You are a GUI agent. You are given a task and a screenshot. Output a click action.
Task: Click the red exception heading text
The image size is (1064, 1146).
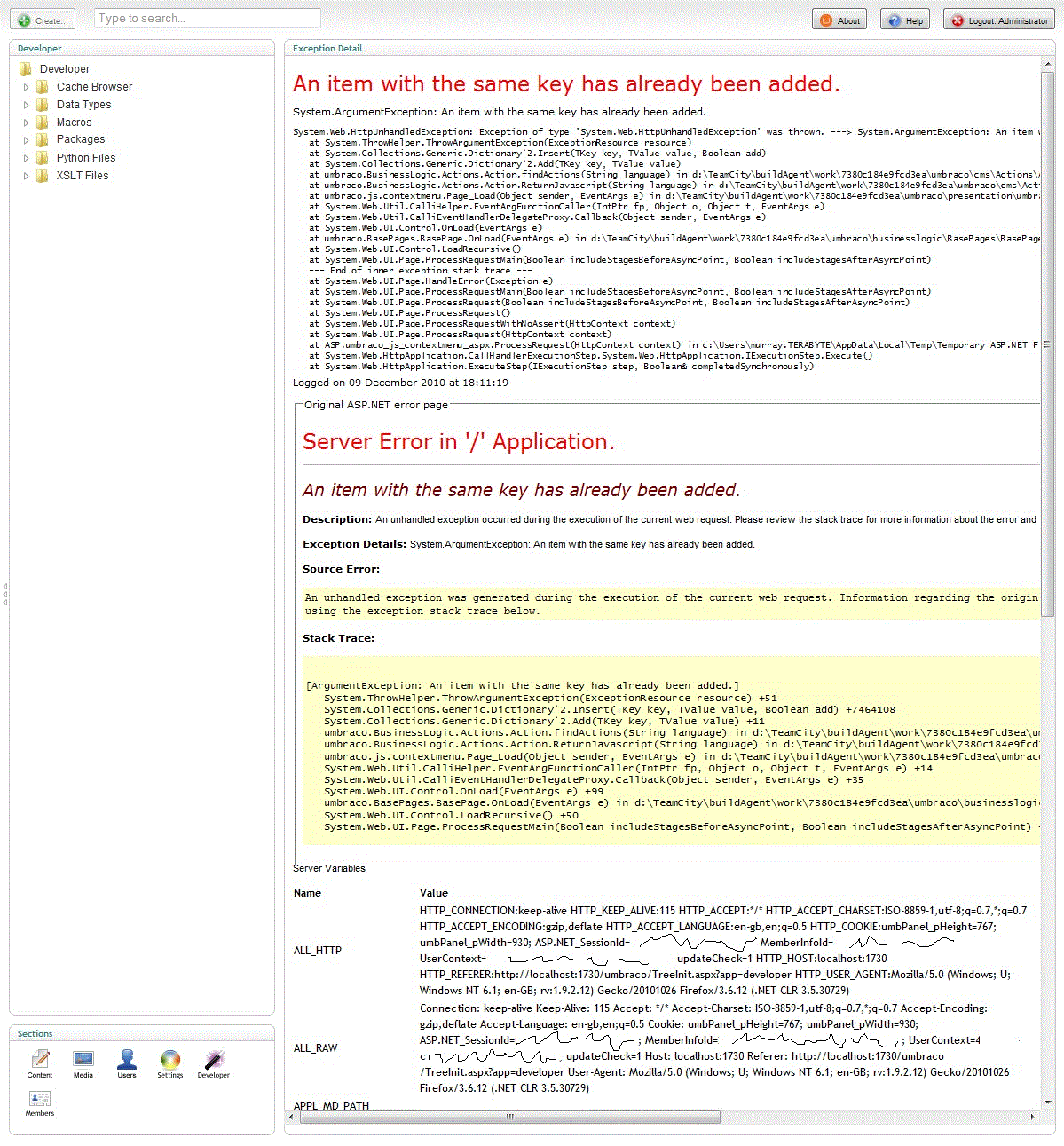[566, 83]
